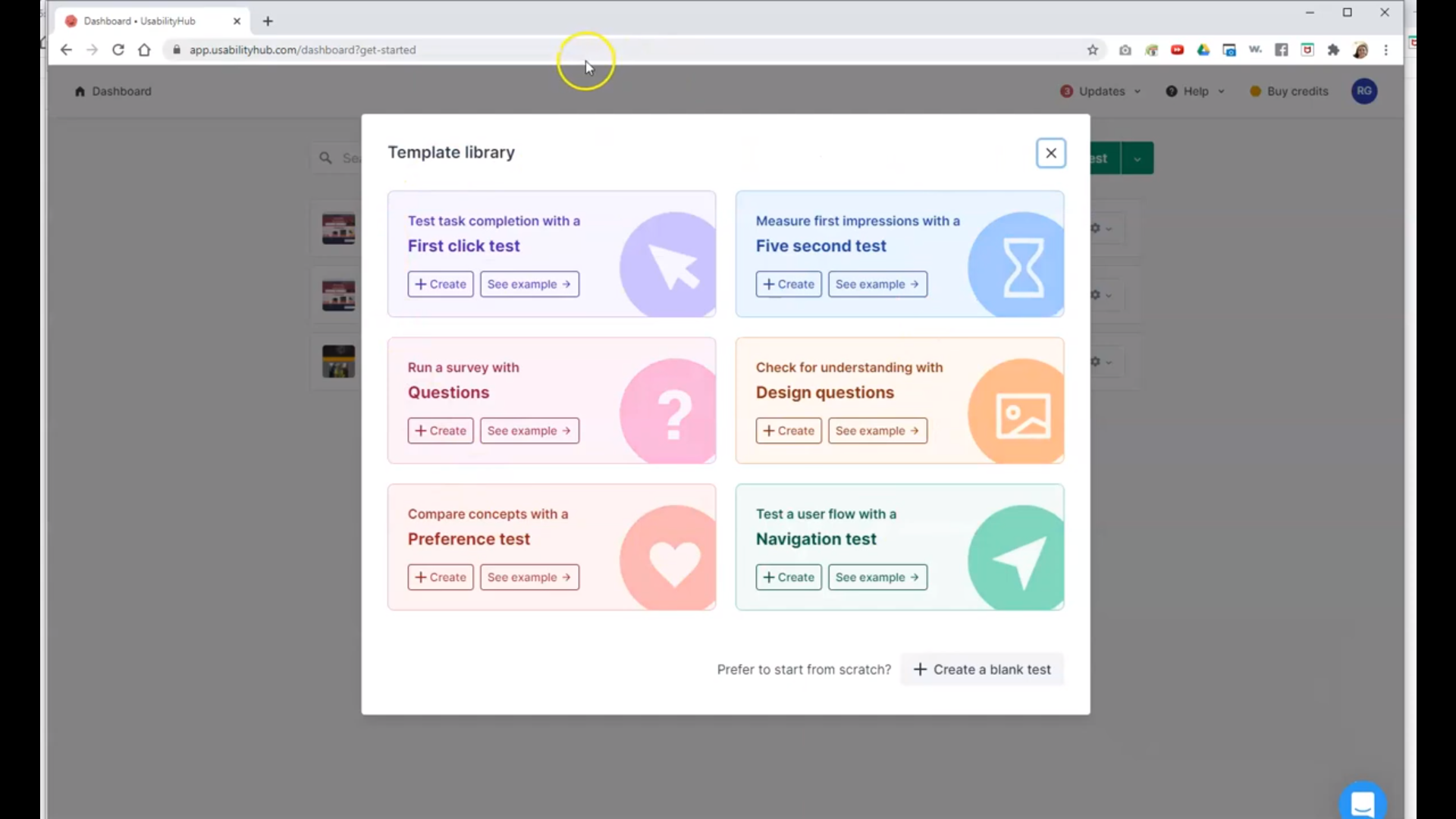
Task: Expand the Help dropdown menu
Action: pos(1195,91)
